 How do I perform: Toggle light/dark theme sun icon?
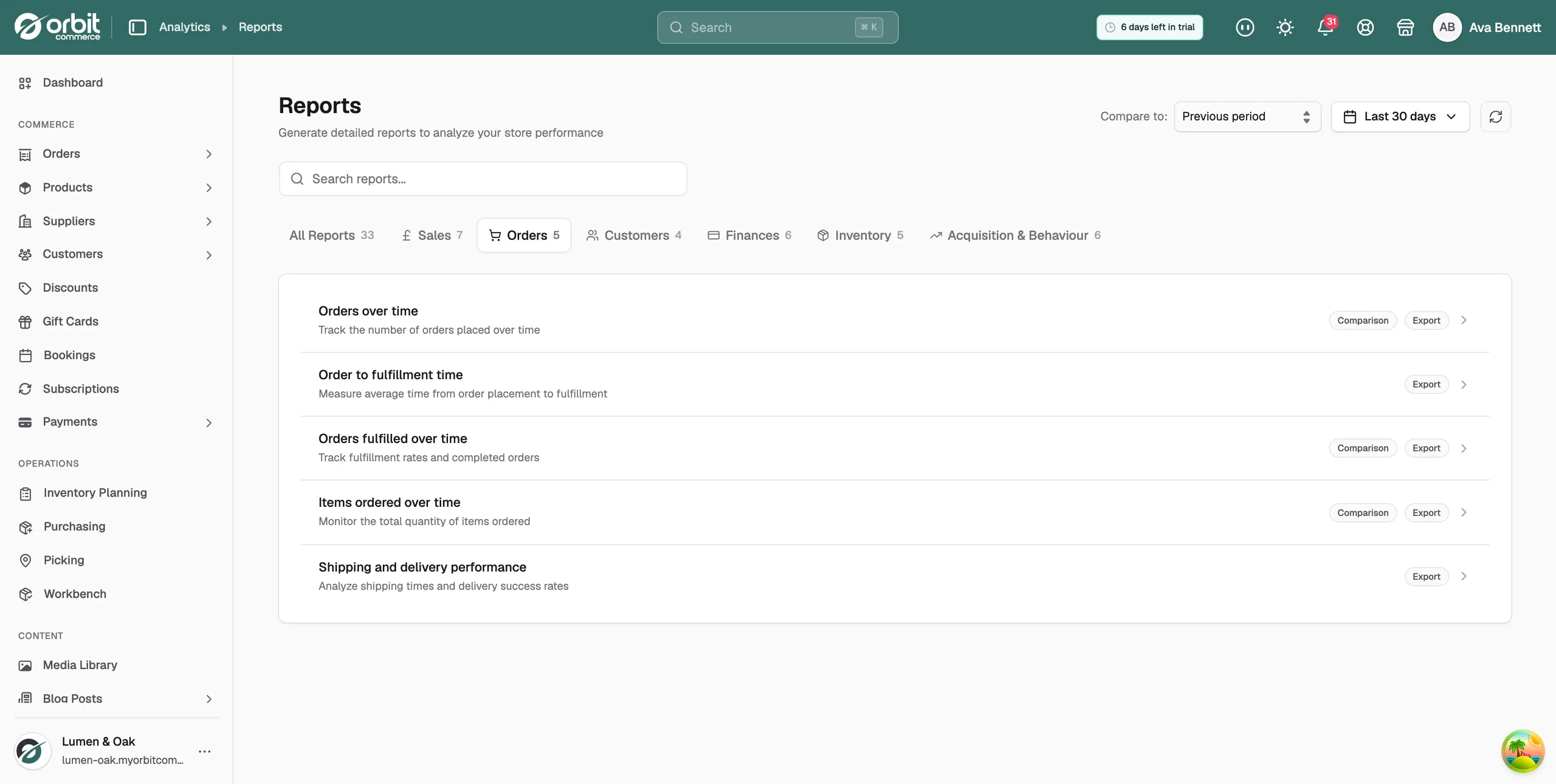pos(1285,27)
